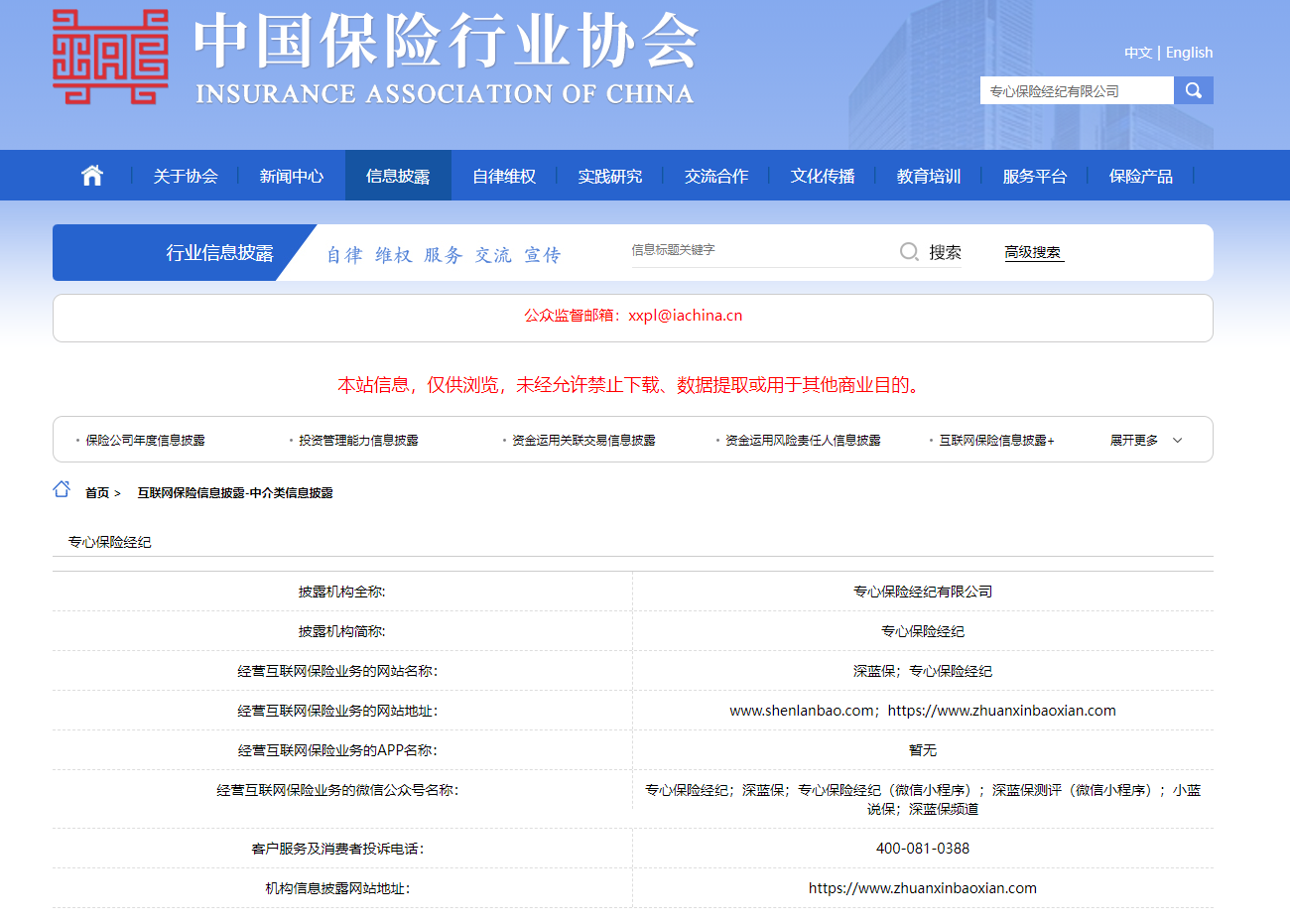Open the 新闻中心 menu item
The width and height of the screenshot is (1290, 924).
(291, 175)
